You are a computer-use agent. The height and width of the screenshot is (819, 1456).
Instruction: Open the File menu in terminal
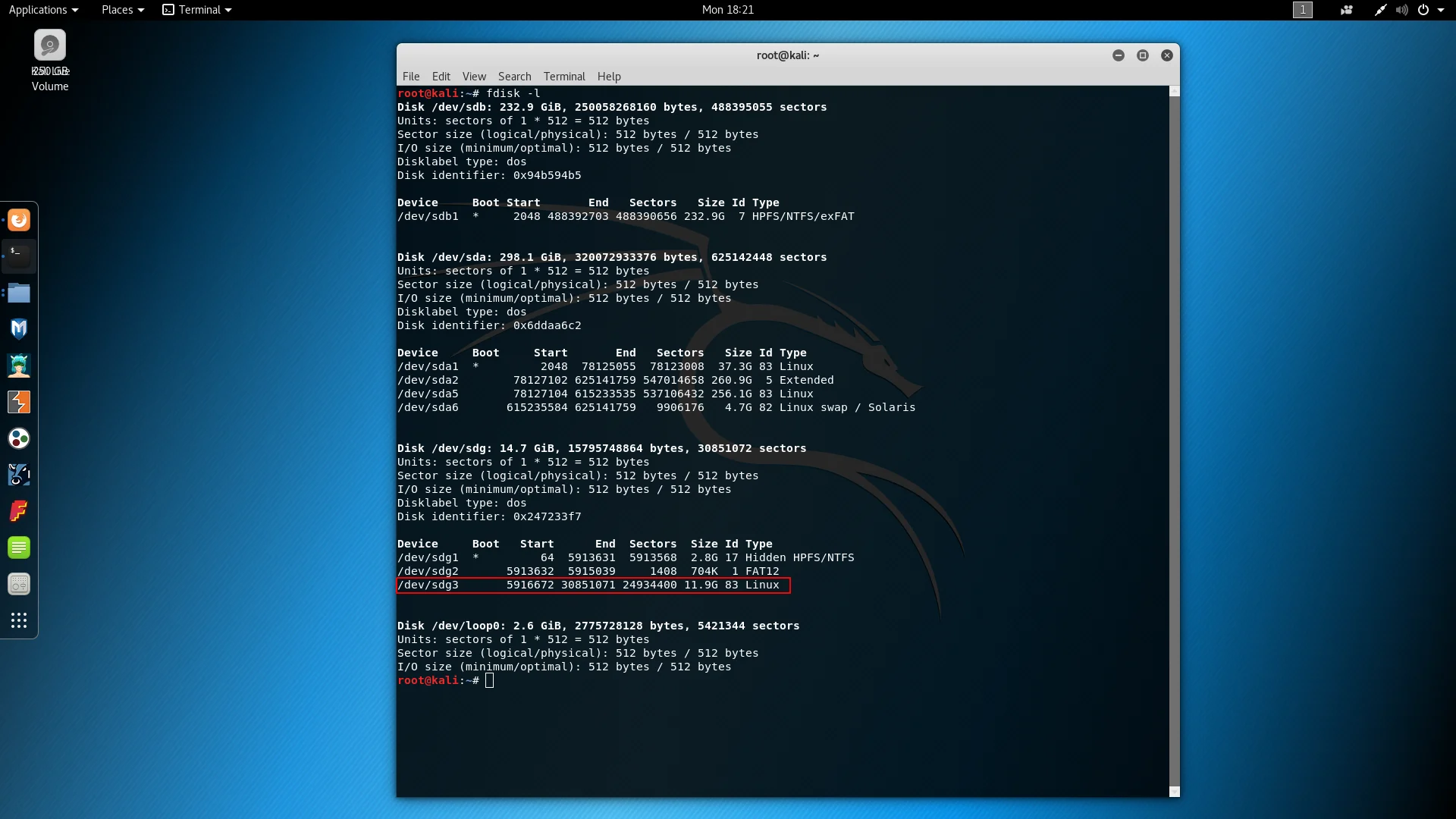point(411,77)
